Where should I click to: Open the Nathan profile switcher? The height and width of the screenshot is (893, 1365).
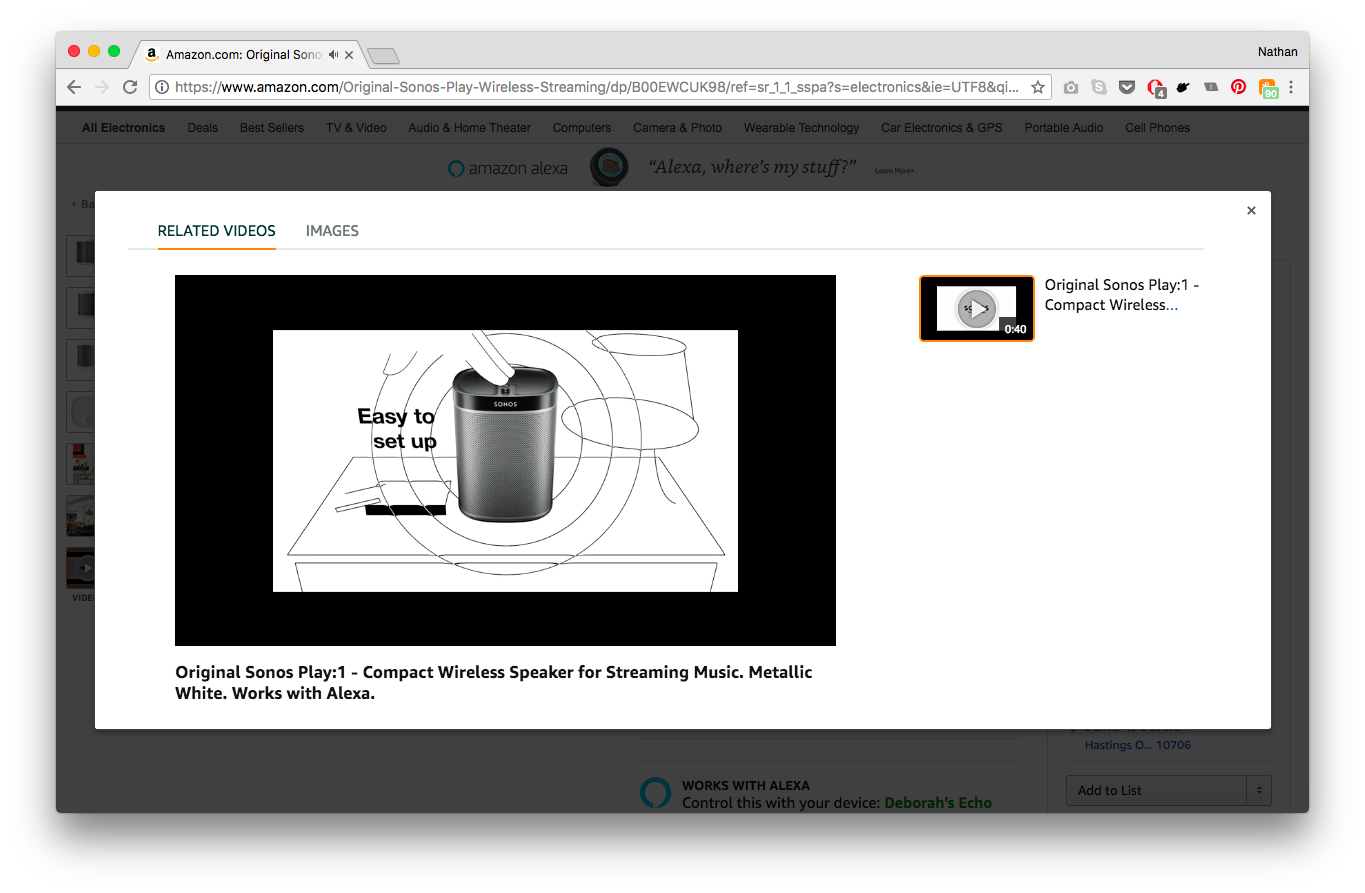tap(1278, 51)
